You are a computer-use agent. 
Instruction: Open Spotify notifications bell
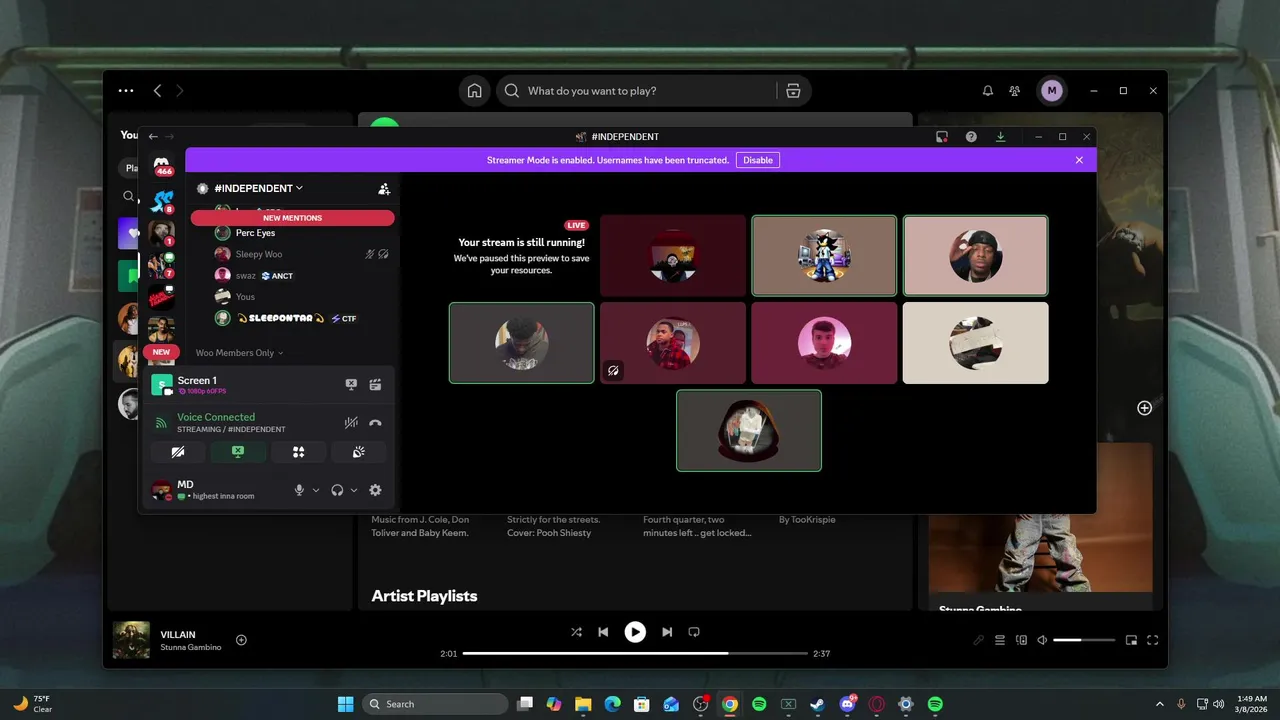988,91
